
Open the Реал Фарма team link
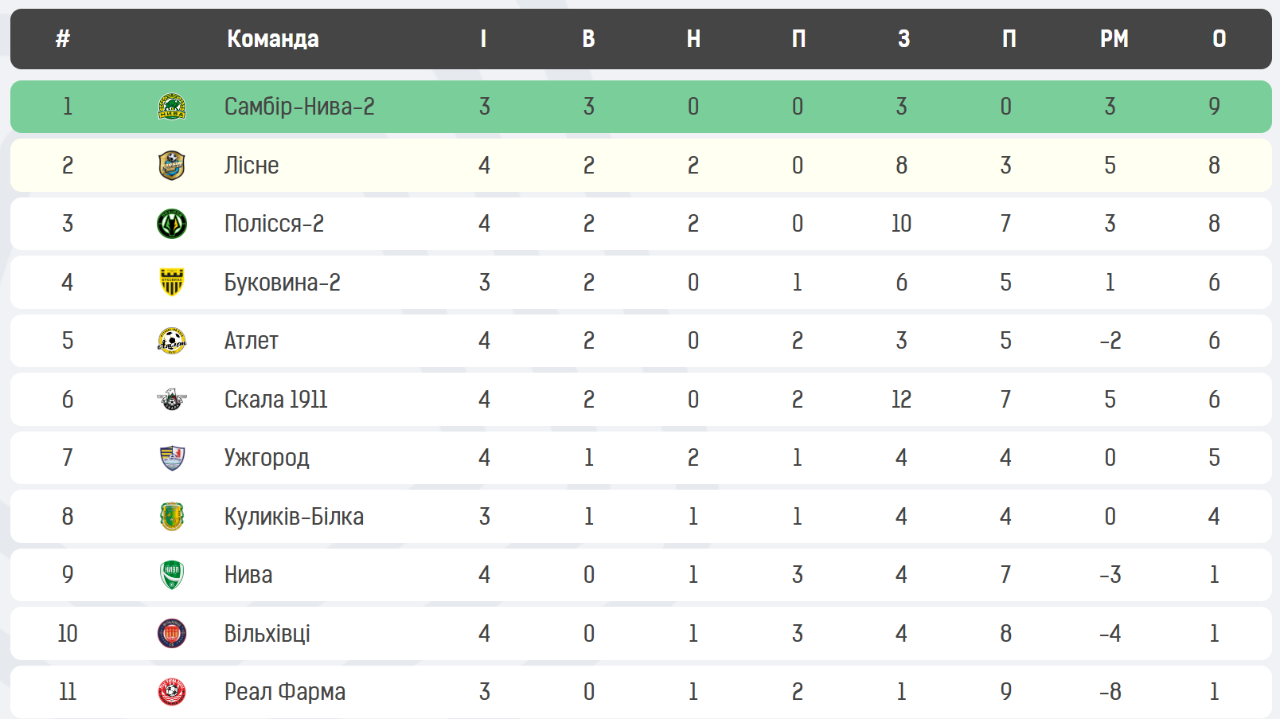[x=285, y=692]
